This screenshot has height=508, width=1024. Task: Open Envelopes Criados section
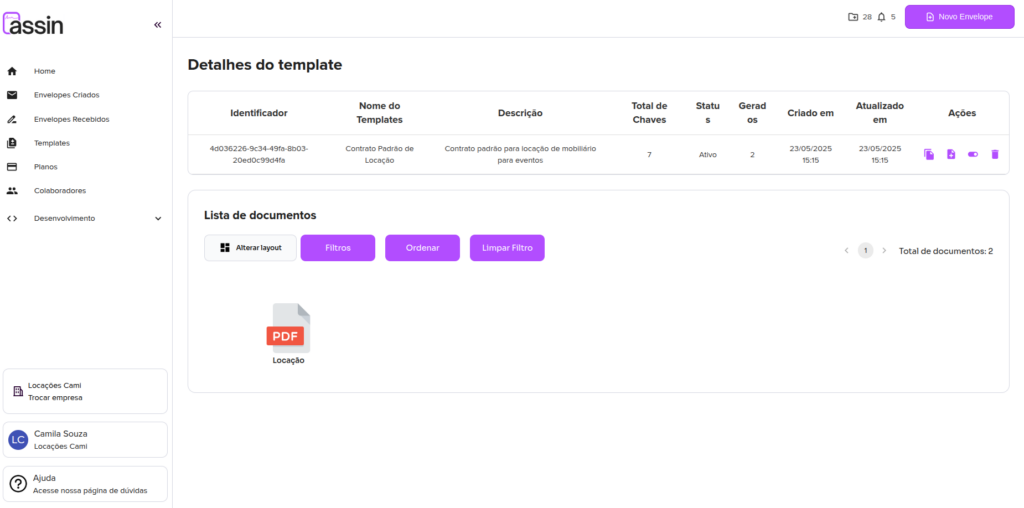pyautogui.click(x=67, y=95)
